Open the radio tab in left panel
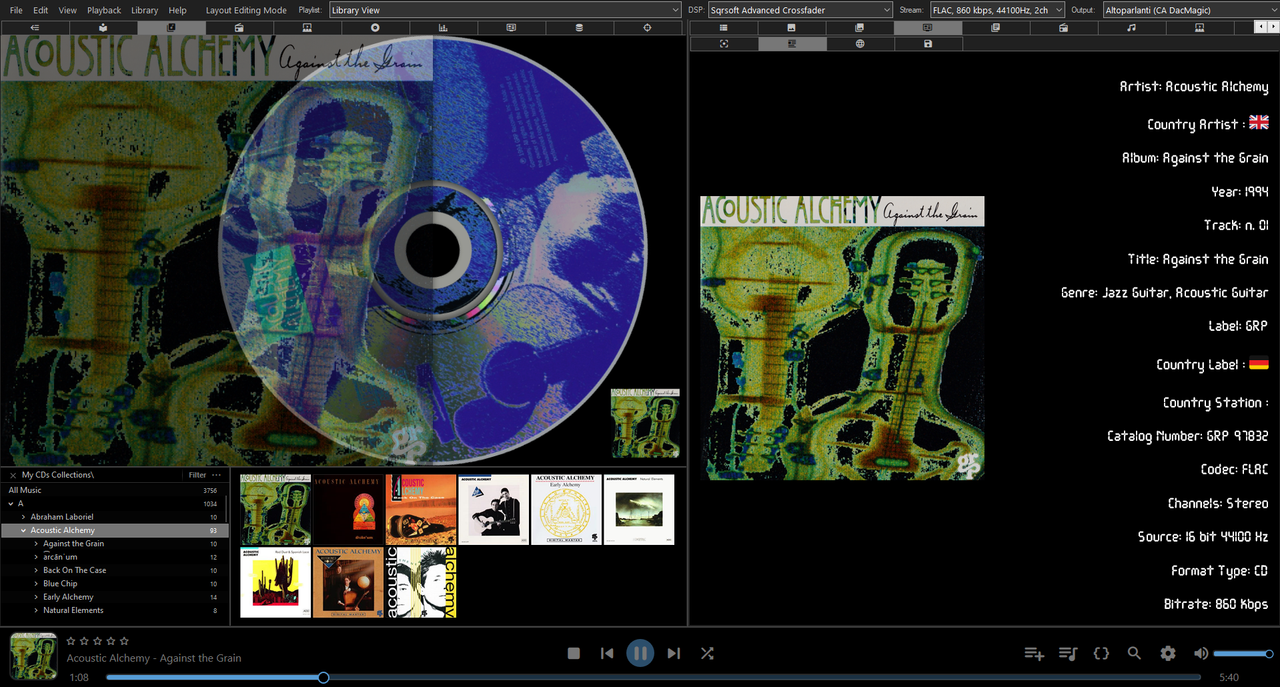1280x687 pixels. (239, 28)
